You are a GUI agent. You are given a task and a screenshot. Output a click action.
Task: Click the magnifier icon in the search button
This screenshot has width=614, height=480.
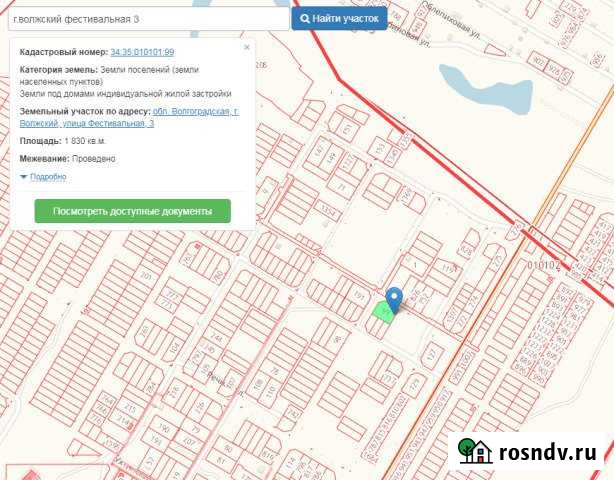pyautogui.click(x=305, y=18)
